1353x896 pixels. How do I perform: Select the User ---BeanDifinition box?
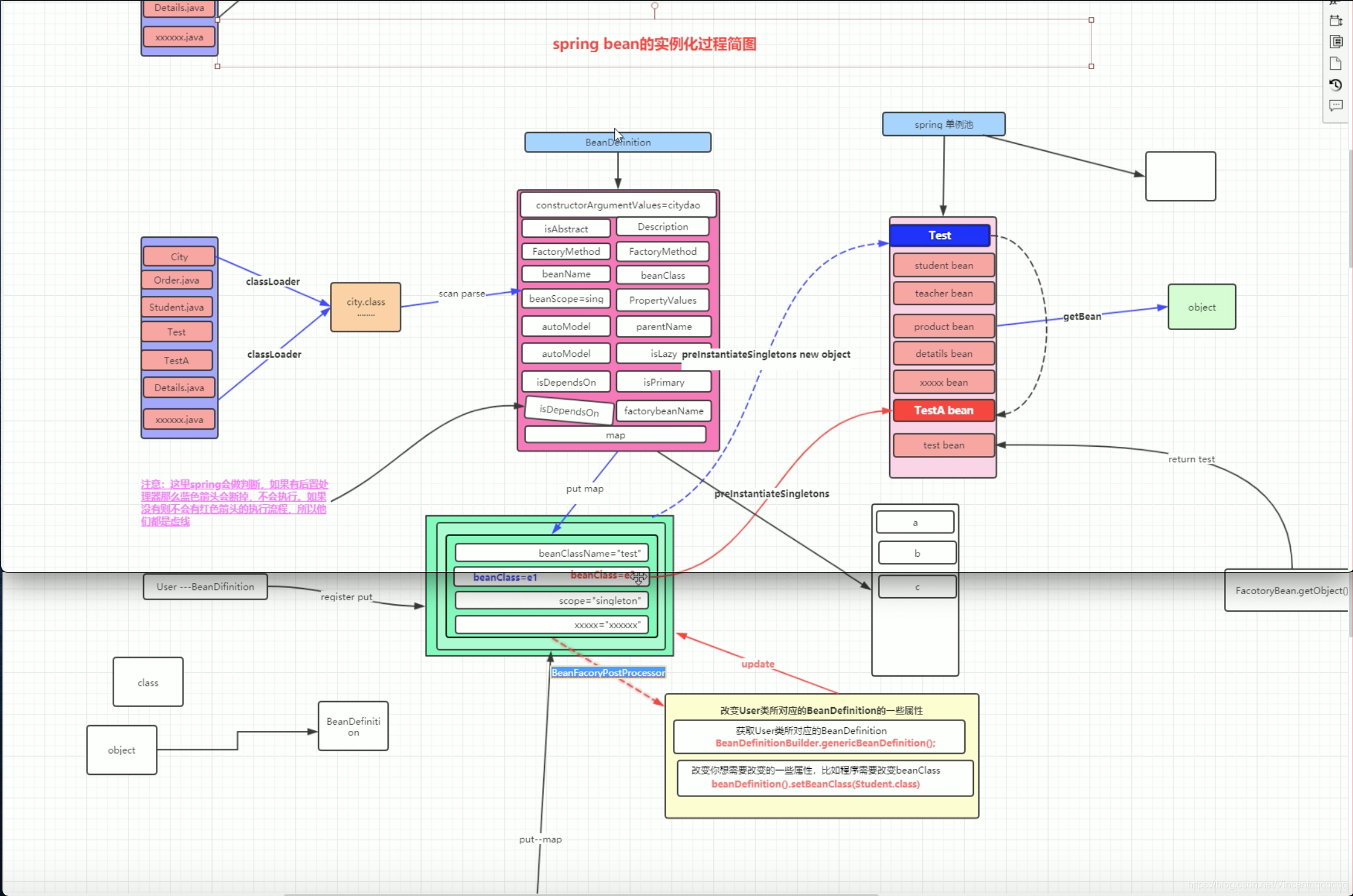click(205, 586)
